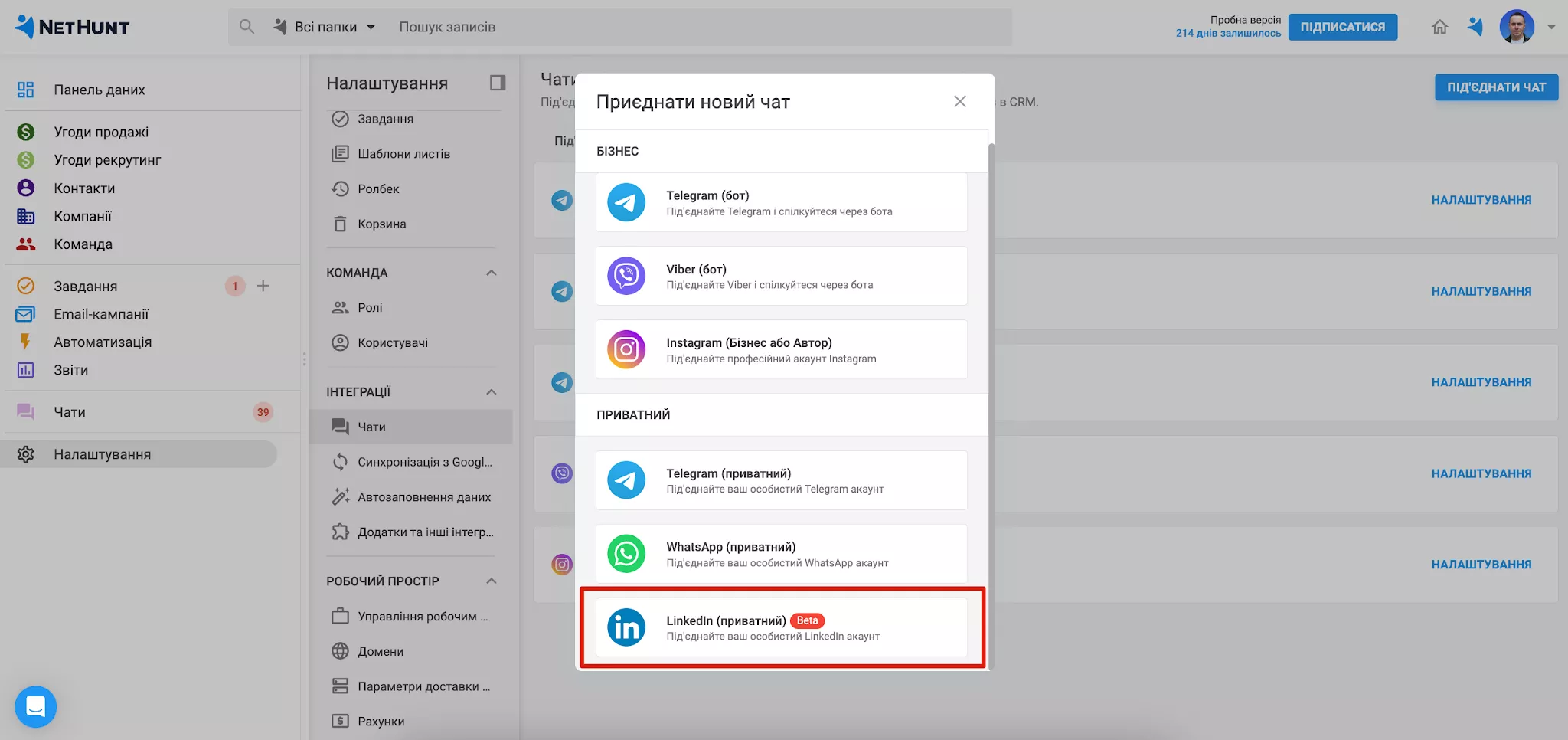
Task: Open Домени settings item
Action: (x=381, y=652)
